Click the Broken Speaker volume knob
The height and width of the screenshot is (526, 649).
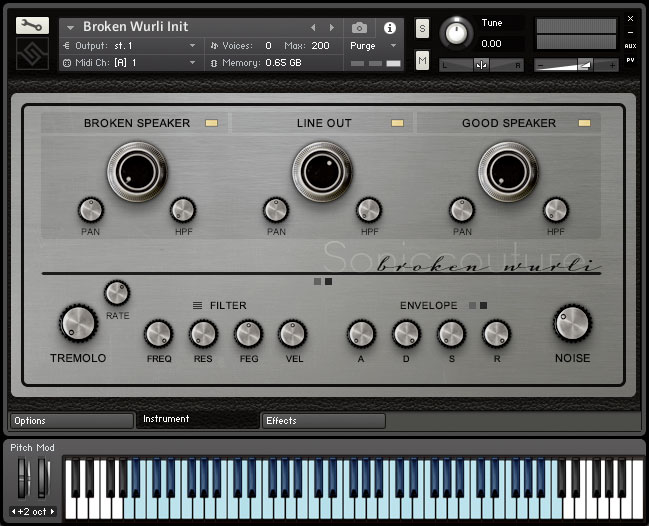137,172
